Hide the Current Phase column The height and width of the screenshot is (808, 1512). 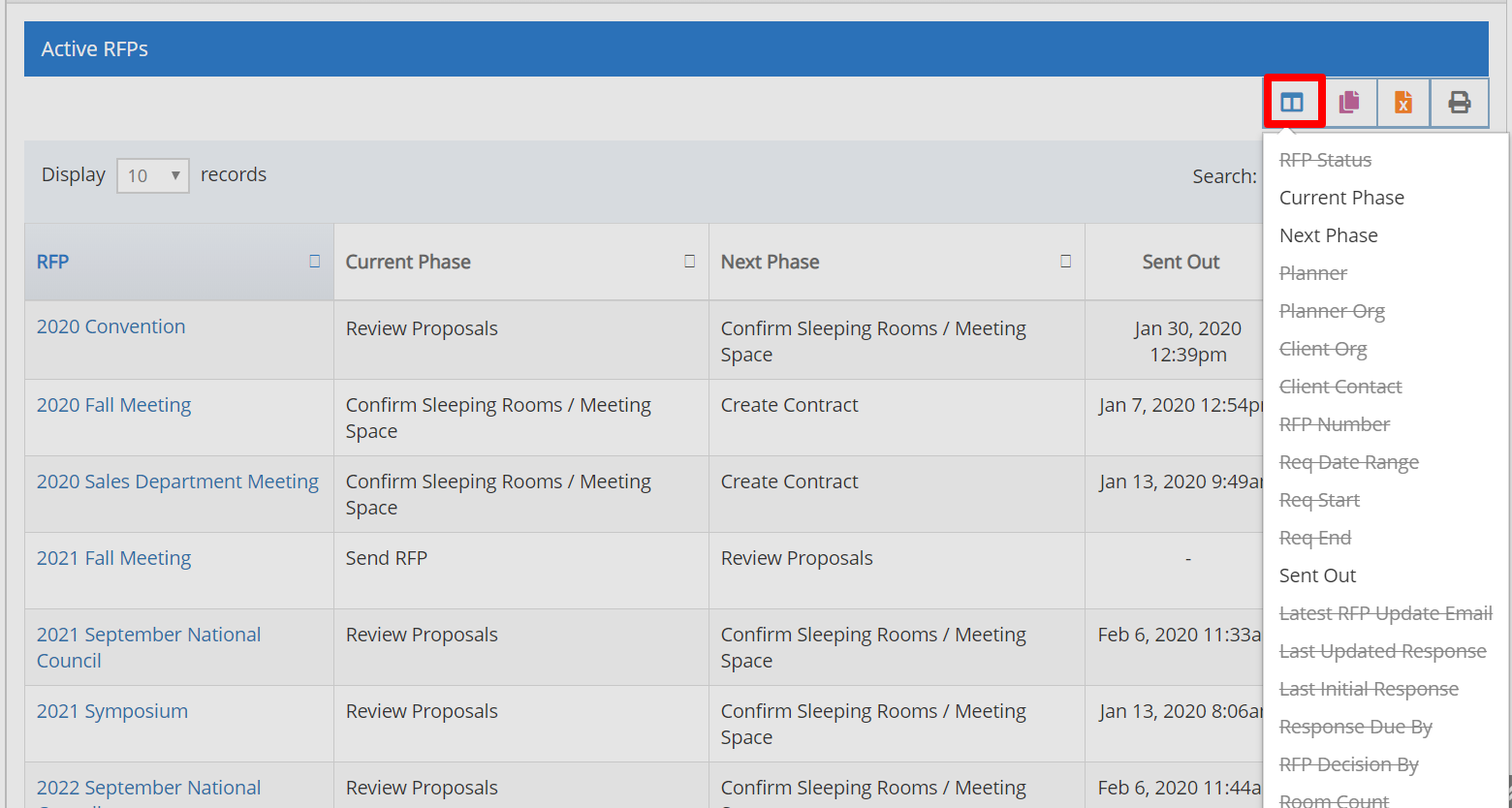[1341, 198]
